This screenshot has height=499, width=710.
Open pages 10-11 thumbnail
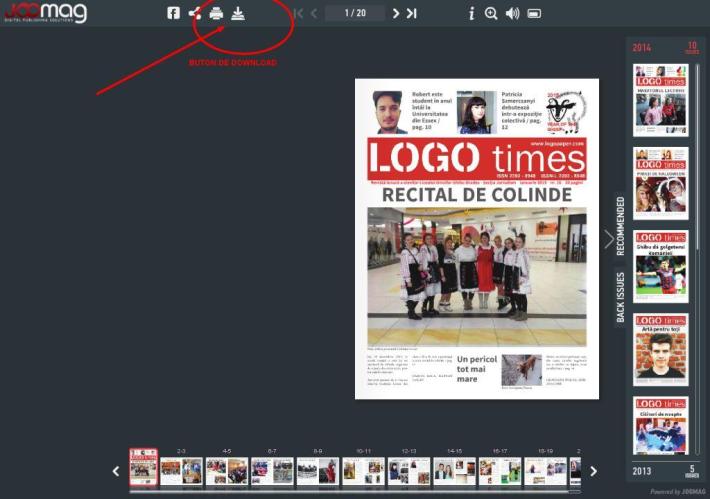tap(364, 471)
